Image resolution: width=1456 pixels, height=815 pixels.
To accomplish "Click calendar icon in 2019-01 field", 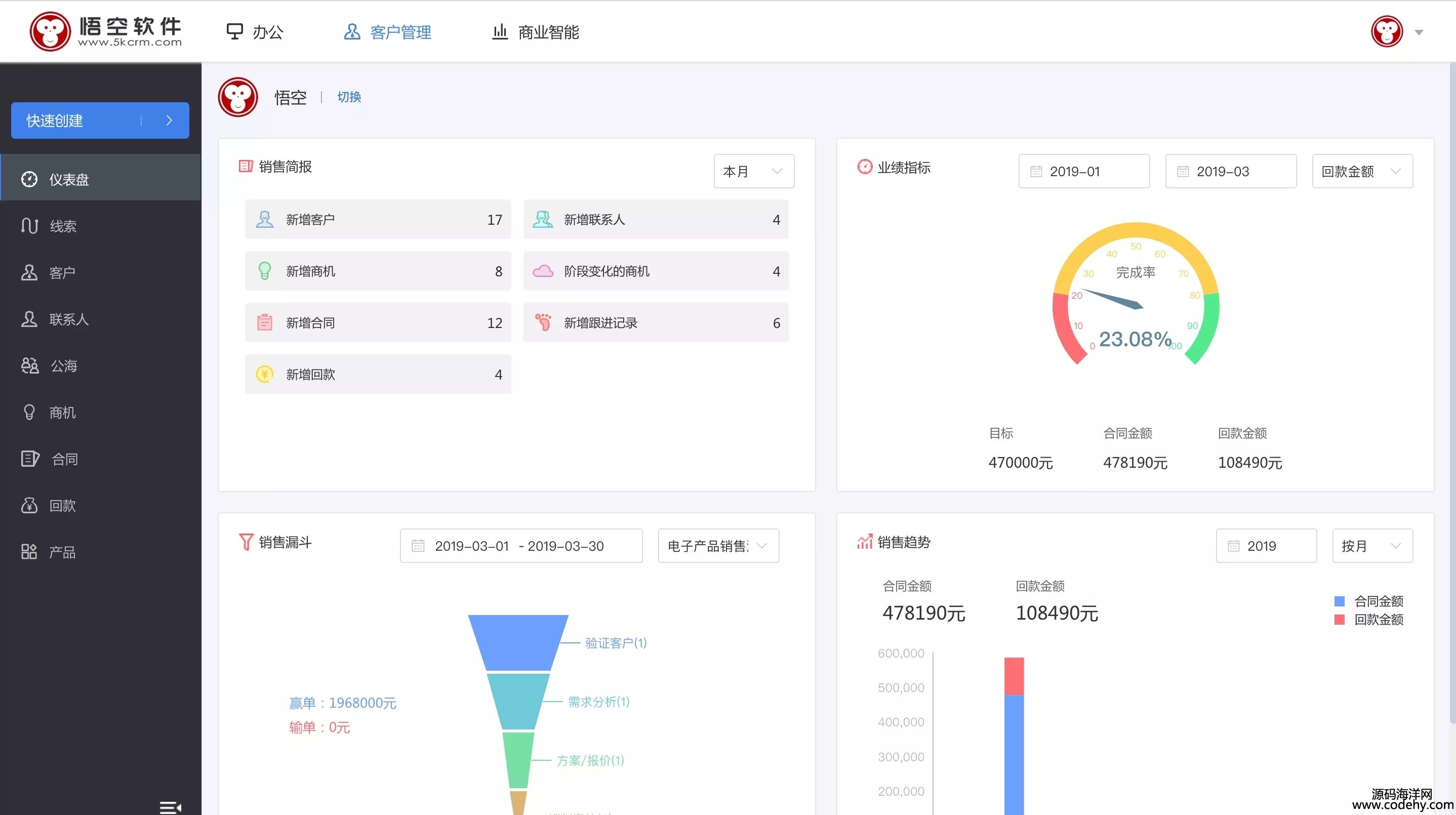I will pyautogui.click(x=1036, y=171).
